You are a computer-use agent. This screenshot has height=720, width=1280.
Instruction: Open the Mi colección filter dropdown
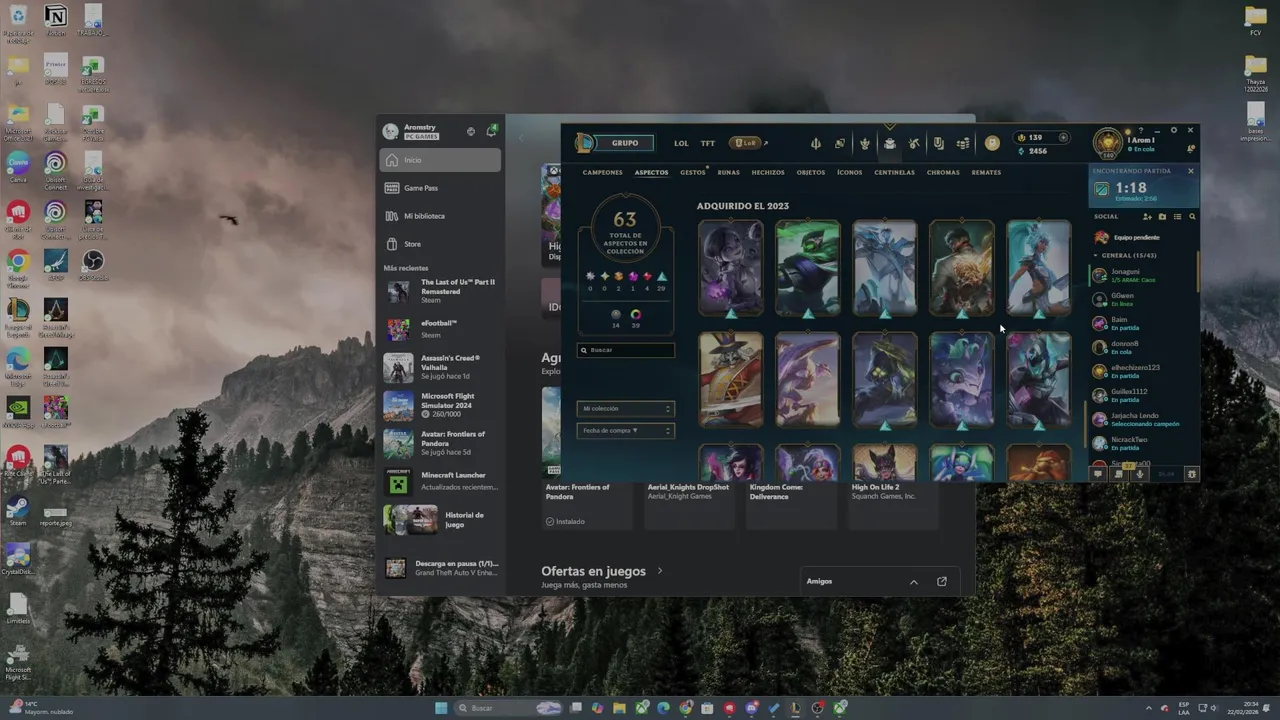point(626,408)
